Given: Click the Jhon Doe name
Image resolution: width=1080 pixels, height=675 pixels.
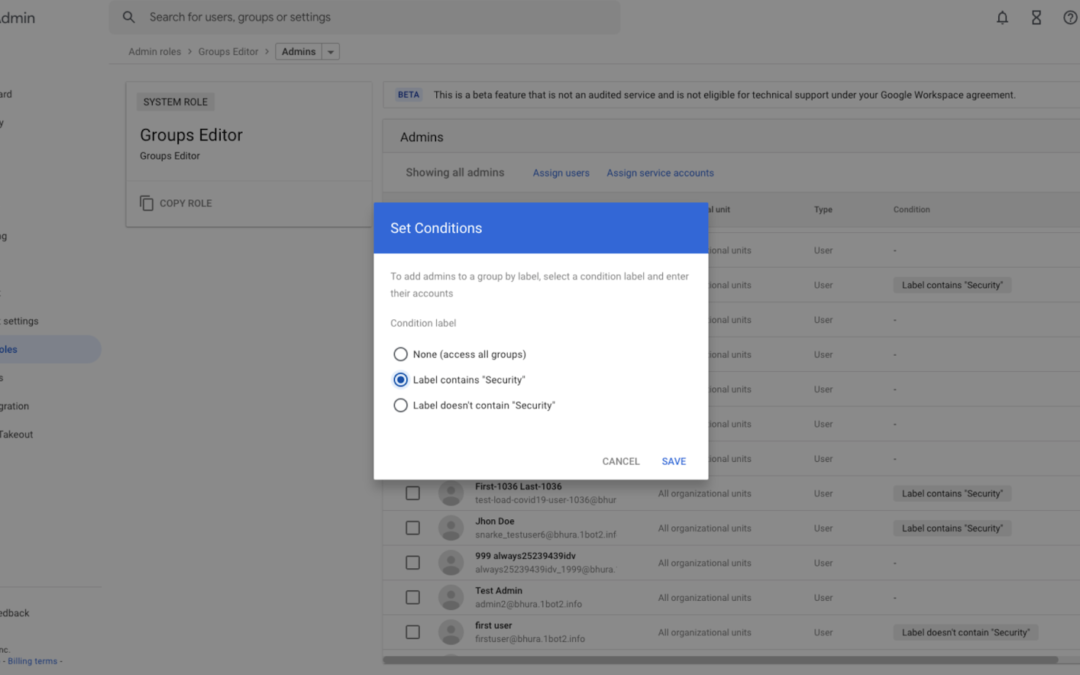Looking at the screenshot, I should coord(495,521).
